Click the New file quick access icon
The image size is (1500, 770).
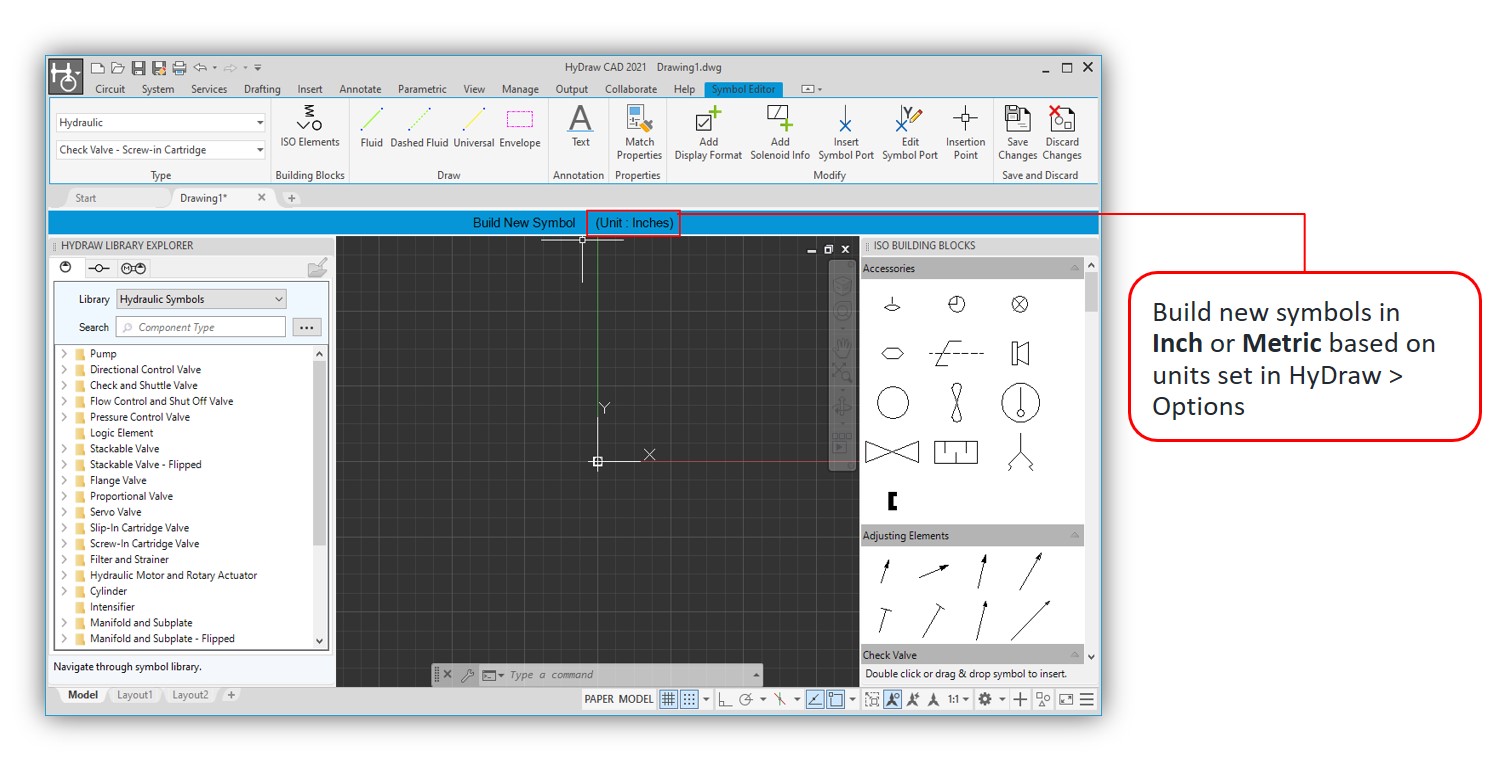pos(98,68)
